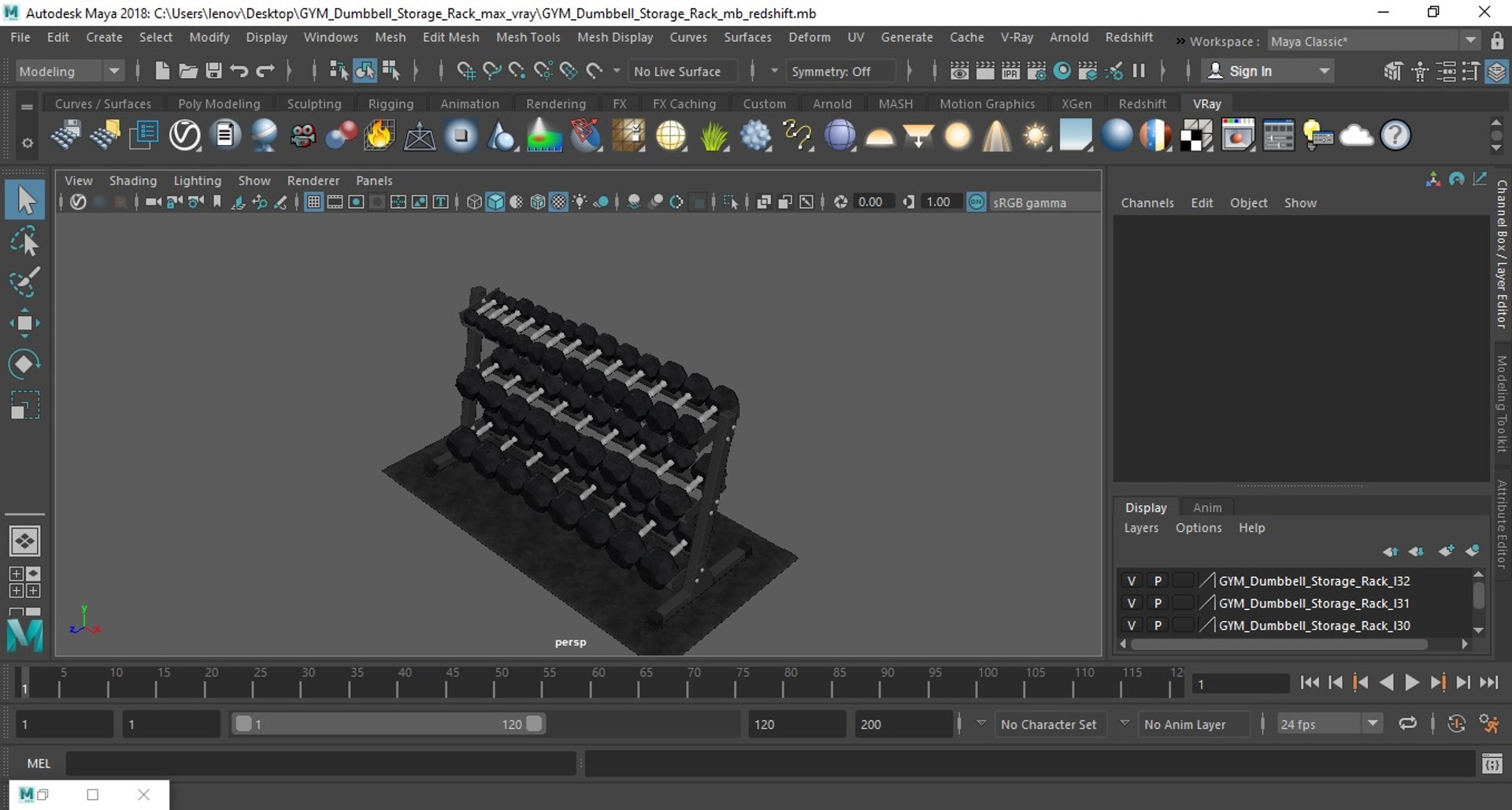Open the Modeling menu set dropdown
The image size is (1512, 810).
tap(69, 71)
